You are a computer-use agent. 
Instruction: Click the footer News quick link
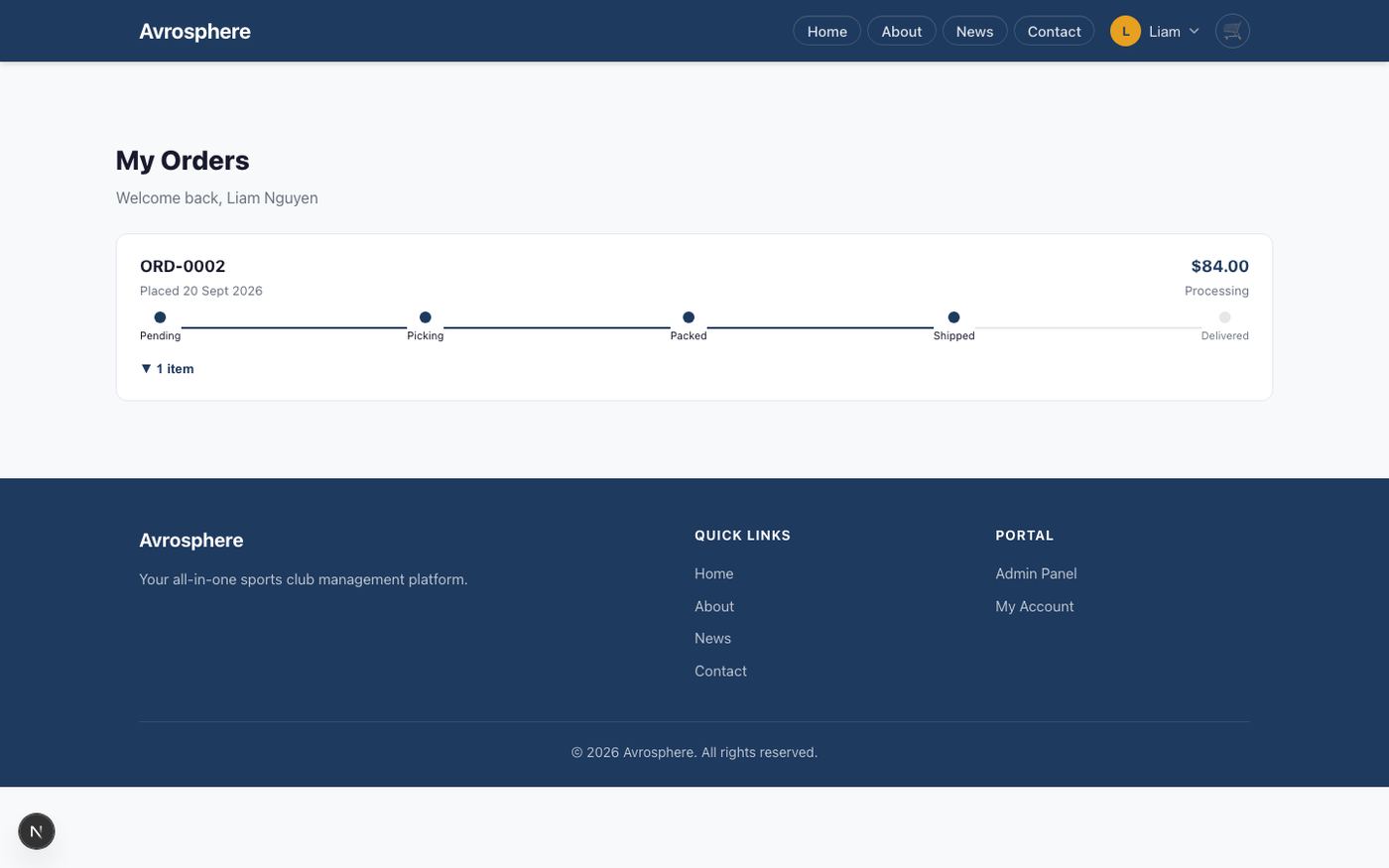[712, 638]
